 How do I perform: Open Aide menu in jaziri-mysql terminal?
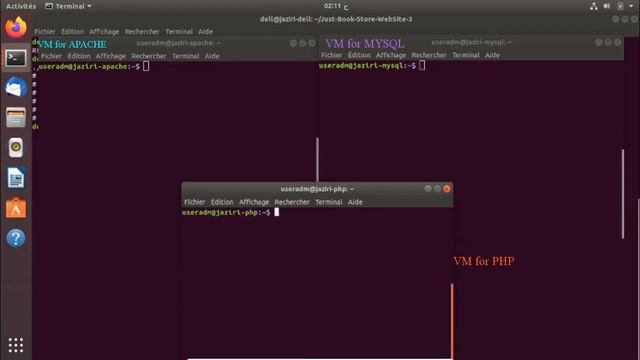(x=492, y=55)
